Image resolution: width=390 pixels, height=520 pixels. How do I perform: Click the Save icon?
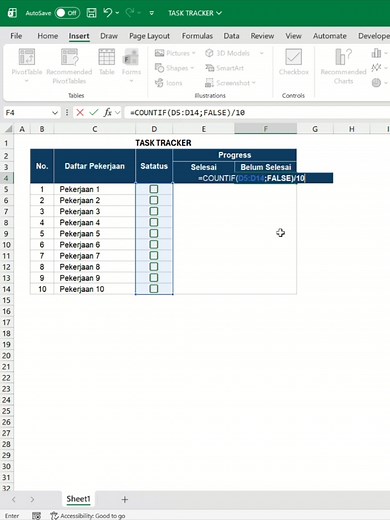tap(91, 13)
